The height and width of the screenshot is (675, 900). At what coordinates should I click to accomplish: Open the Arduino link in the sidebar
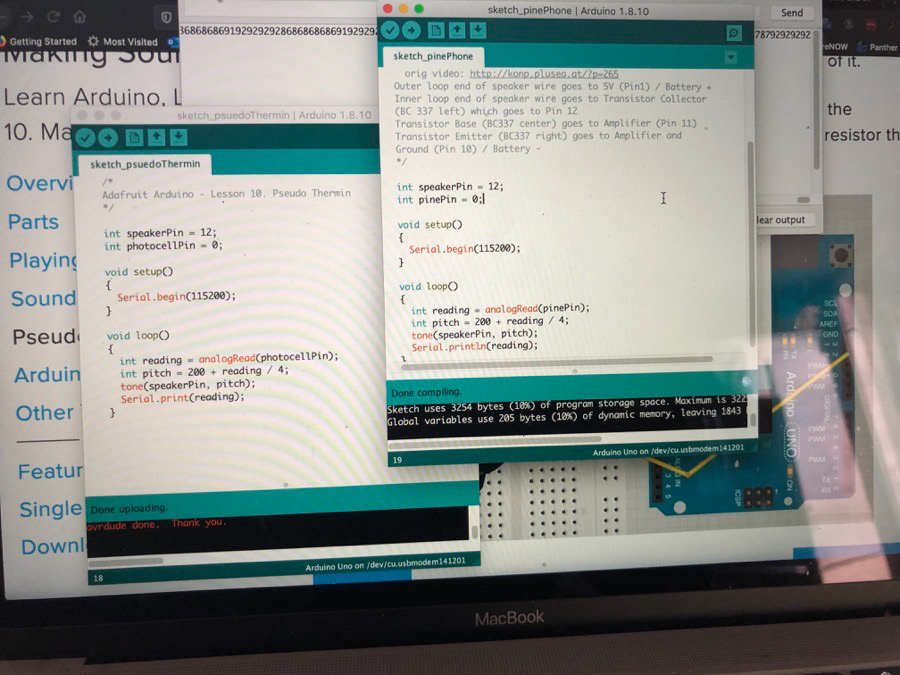tap(48, 375)
